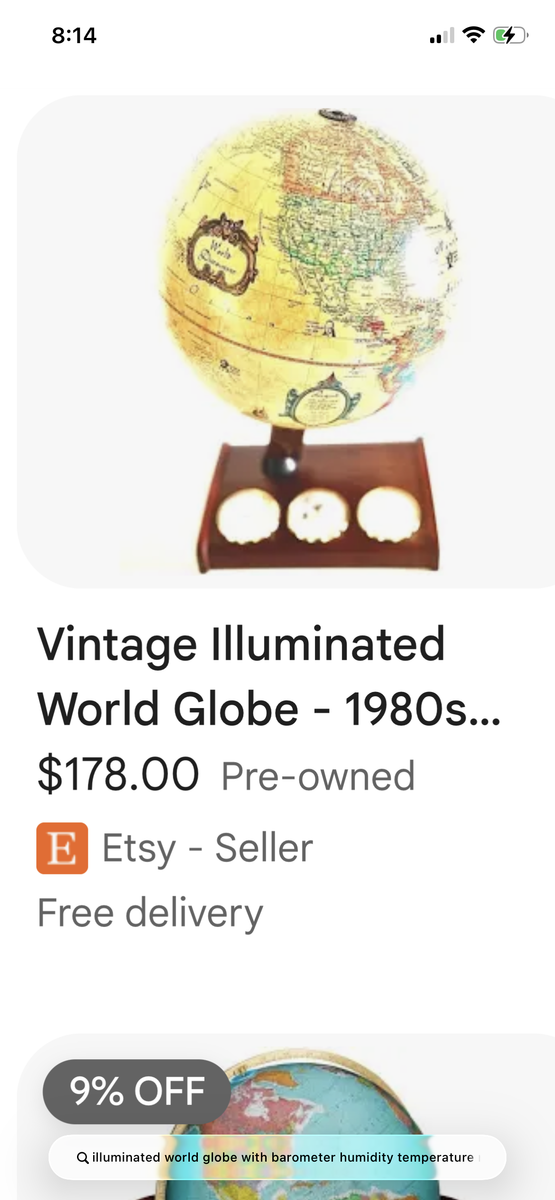Image resolution: width=555 pixels, height=1200 pixels.
Task: Select the $178.00 price
Action: (118, 775)
